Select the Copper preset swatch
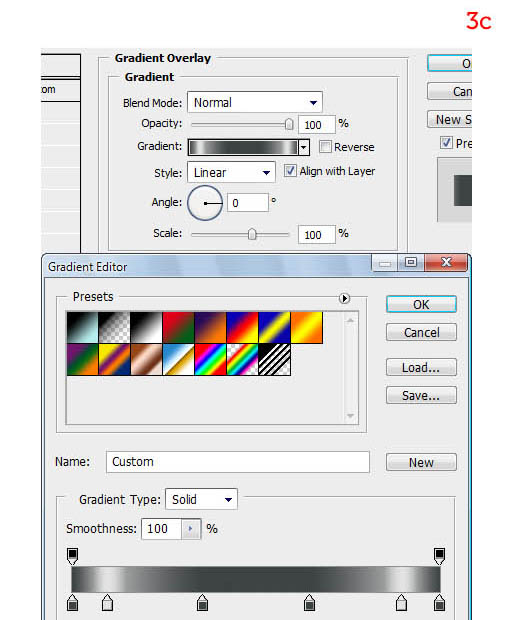Screen dimensions: 513x620 click(x=146, y=359)
